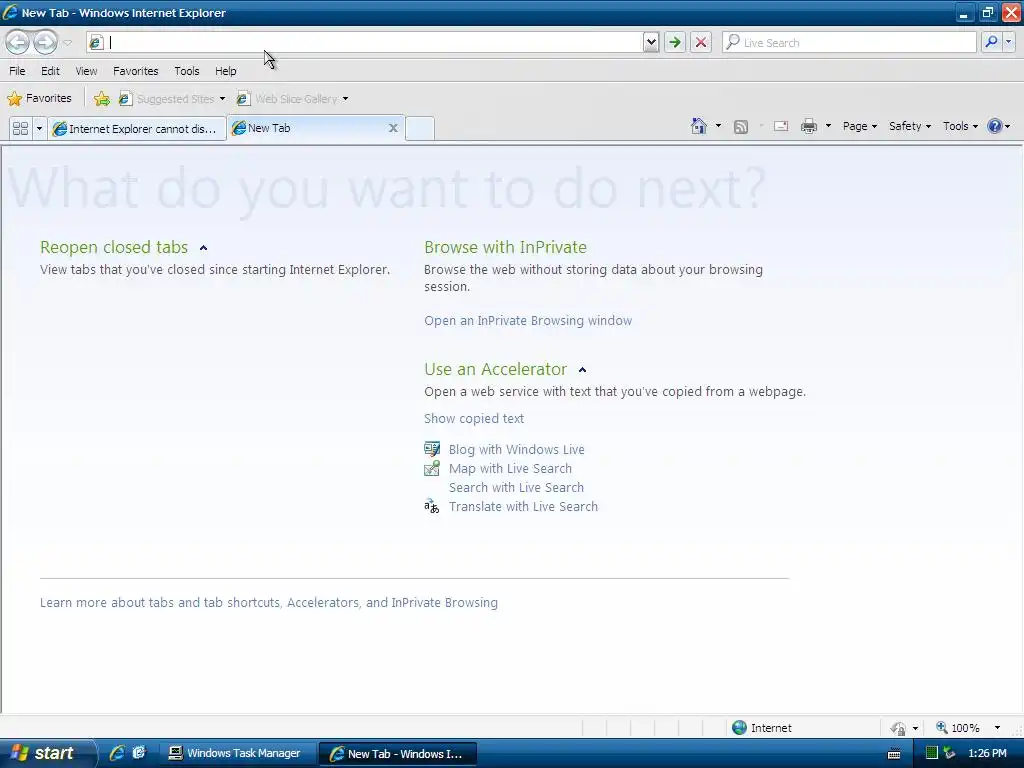Click the Print icon
1024x768 pixels.
click(x=808, y=126)
